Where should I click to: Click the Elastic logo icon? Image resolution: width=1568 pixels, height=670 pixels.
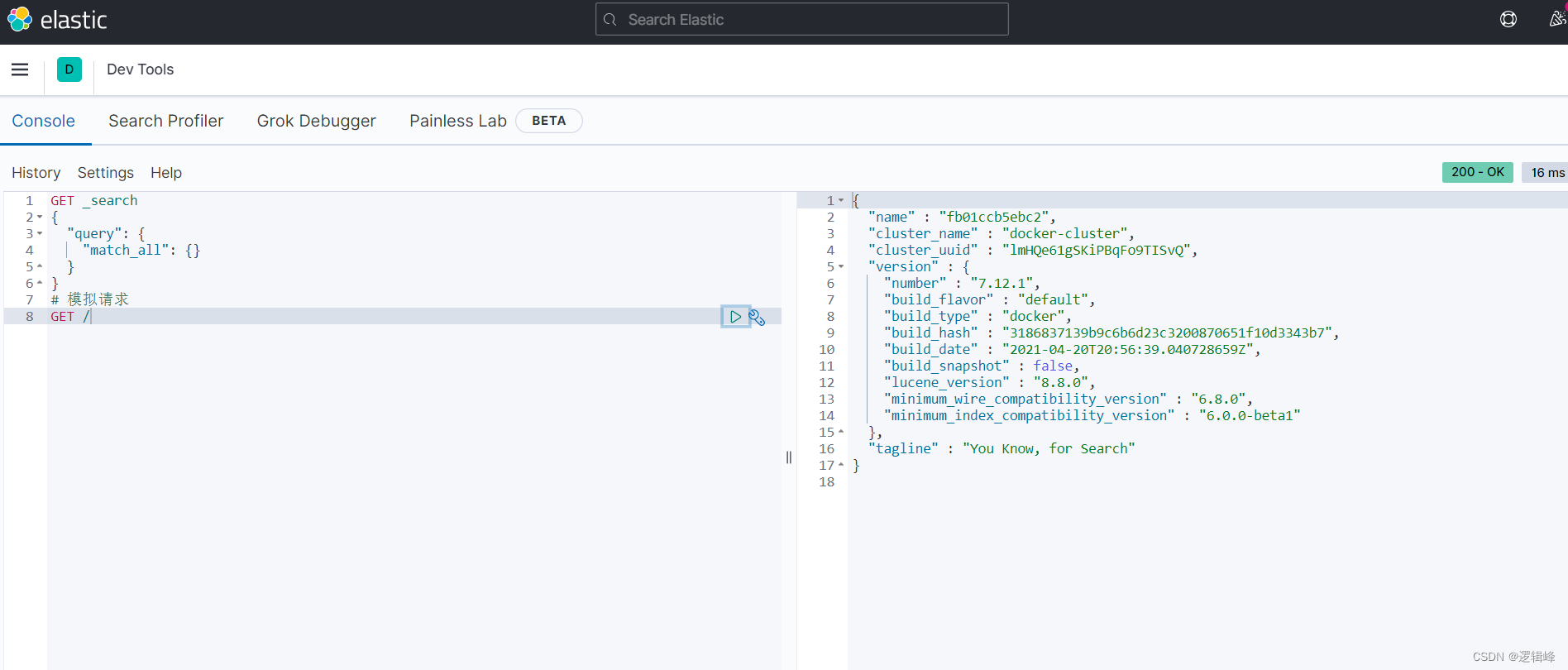(x=19, y=19)
